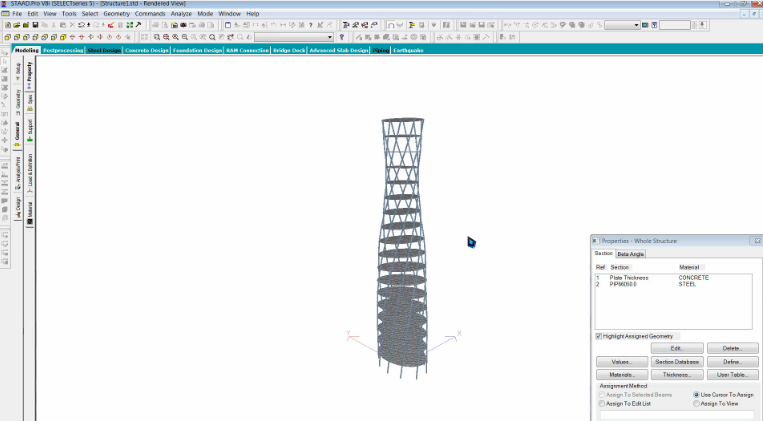Click the Open file folder icon
The height and width of the screenshot is (421, 763).
17,25
